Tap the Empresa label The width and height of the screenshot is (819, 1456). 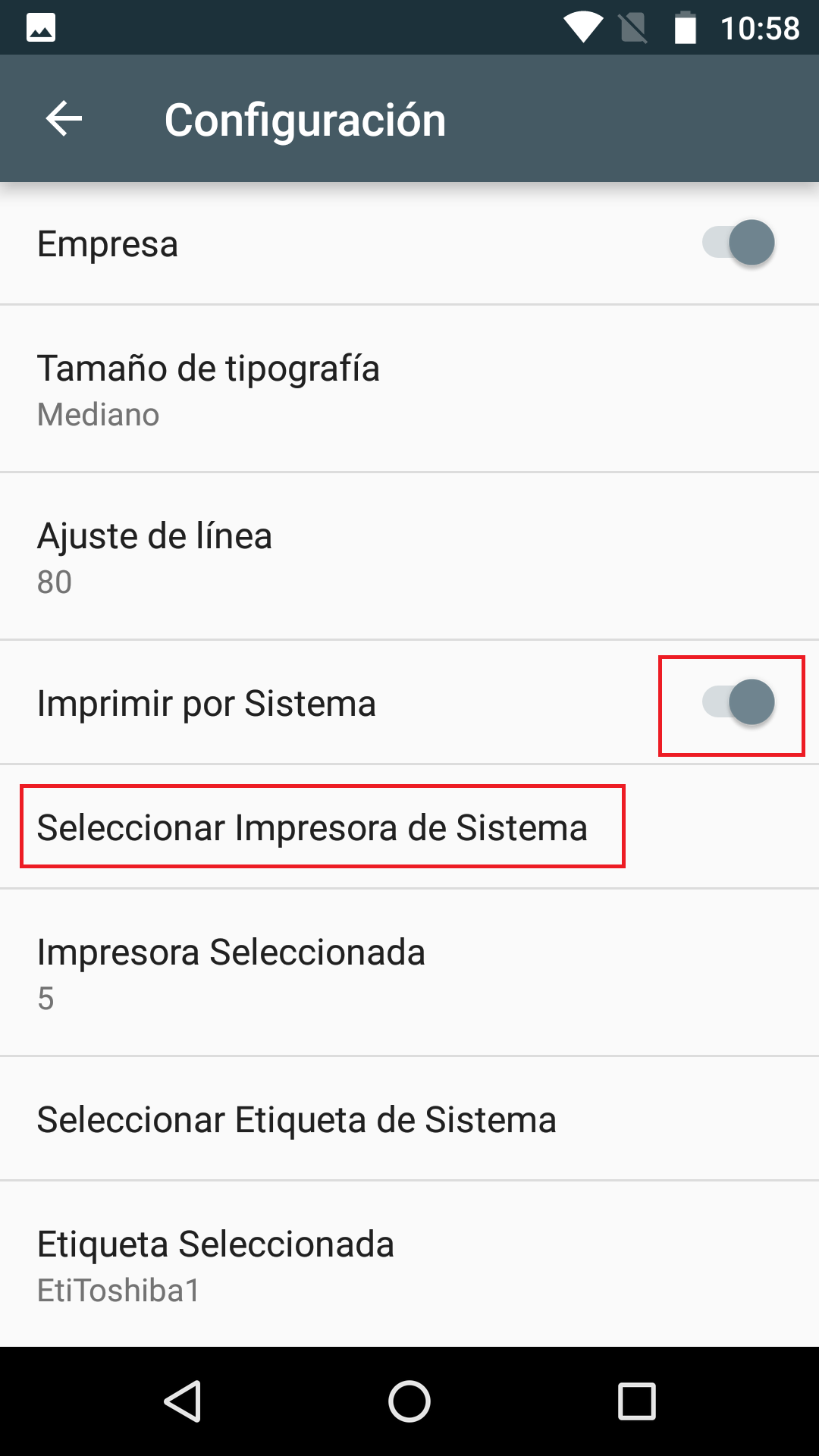(108, 244)
